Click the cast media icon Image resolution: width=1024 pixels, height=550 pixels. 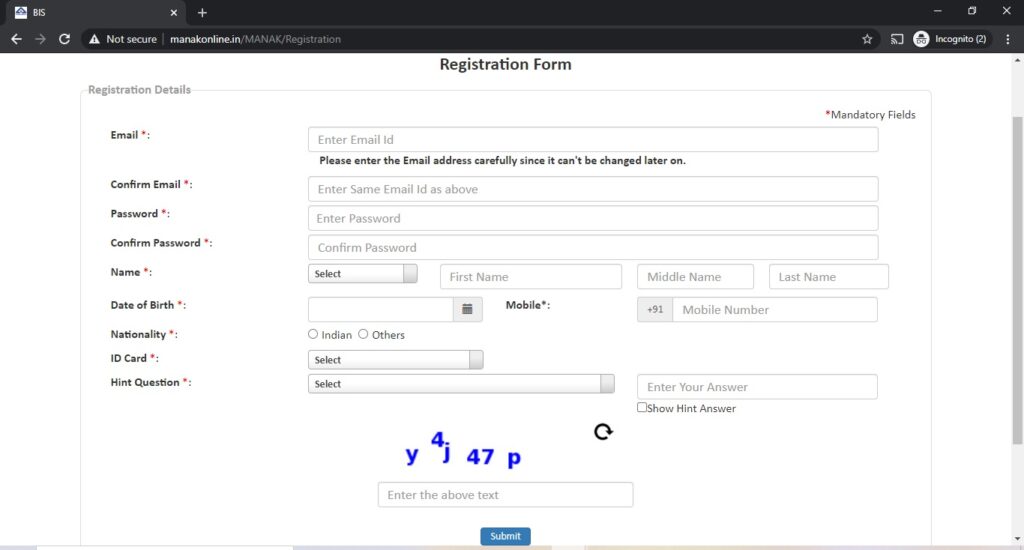(897, 39)
